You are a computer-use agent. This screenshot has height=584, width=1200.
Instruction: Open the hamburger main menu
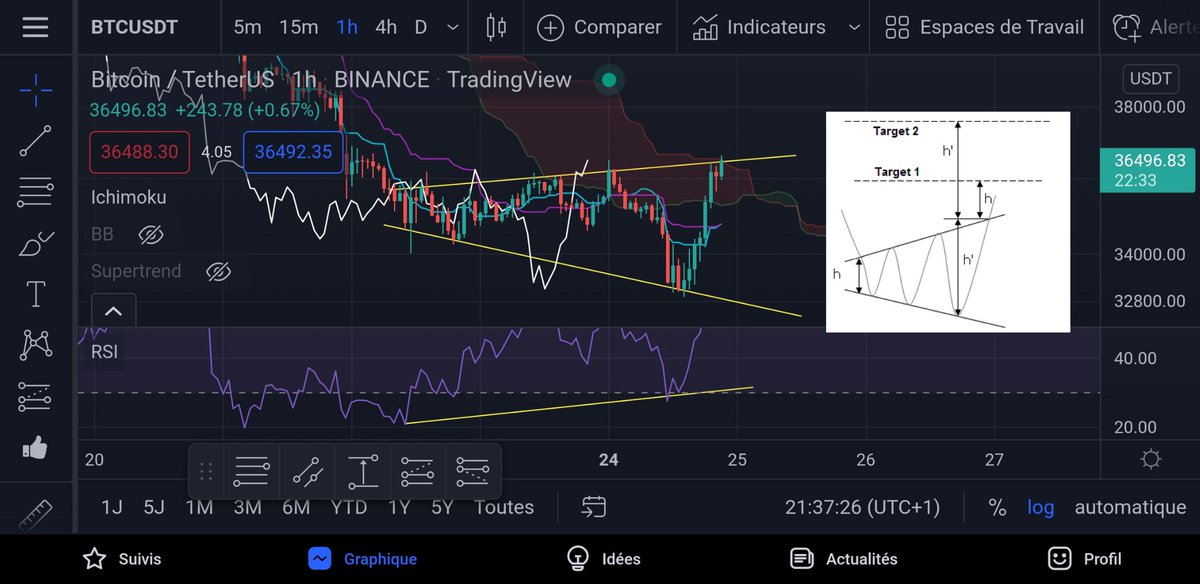tap(35, 27)
